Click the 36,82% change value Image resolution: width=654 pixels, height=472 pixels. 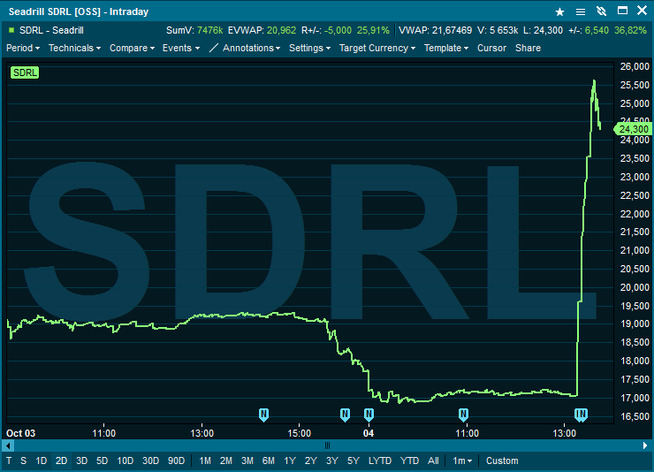[630, 30]
